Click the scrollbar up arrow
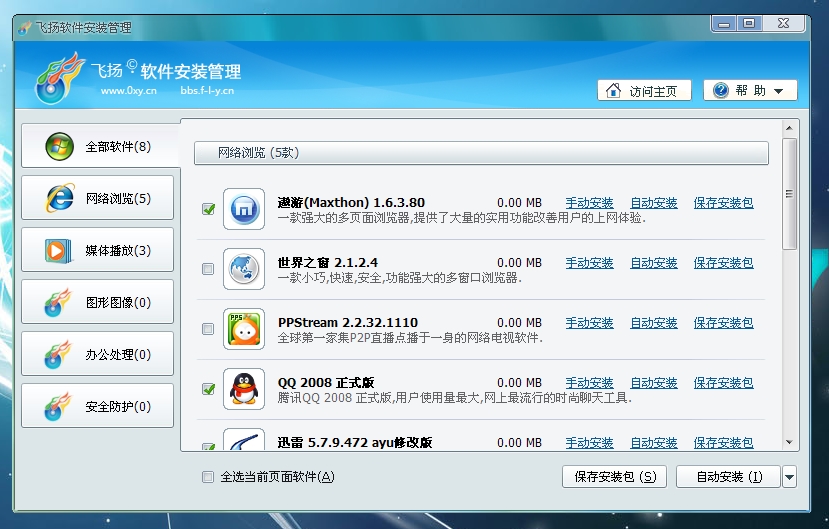829x529 pixels. pos(789,128)
